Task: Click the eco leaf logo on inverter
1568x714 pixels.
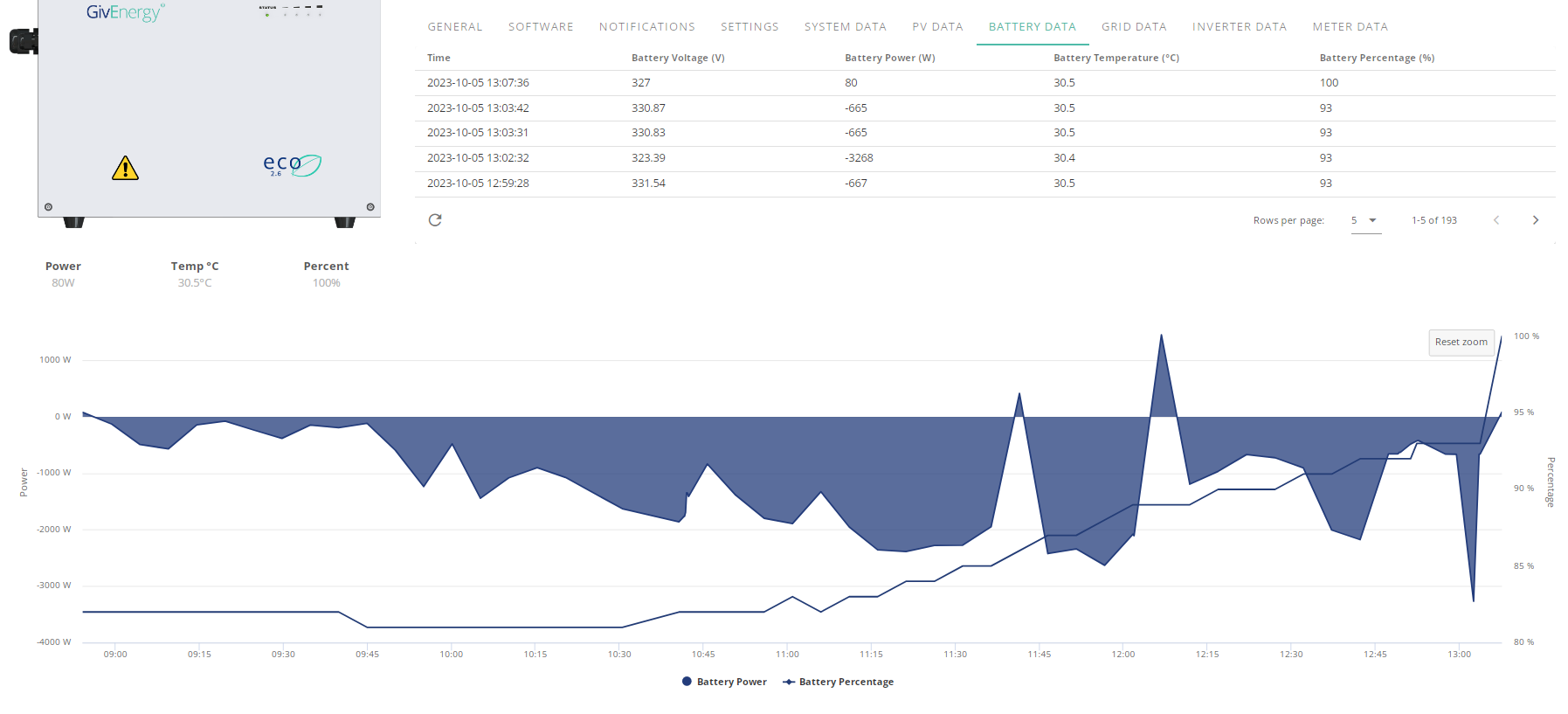Action: [293, 164]
